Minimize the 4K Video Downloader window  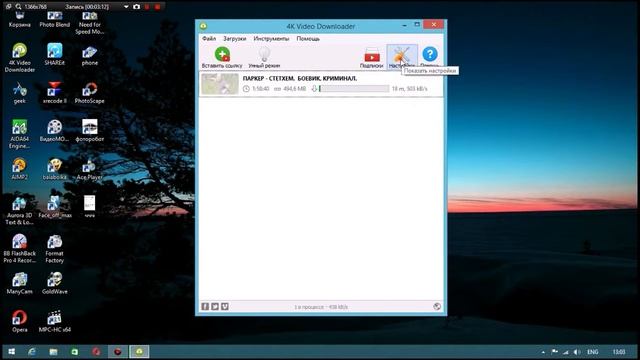tap(404, 25)
